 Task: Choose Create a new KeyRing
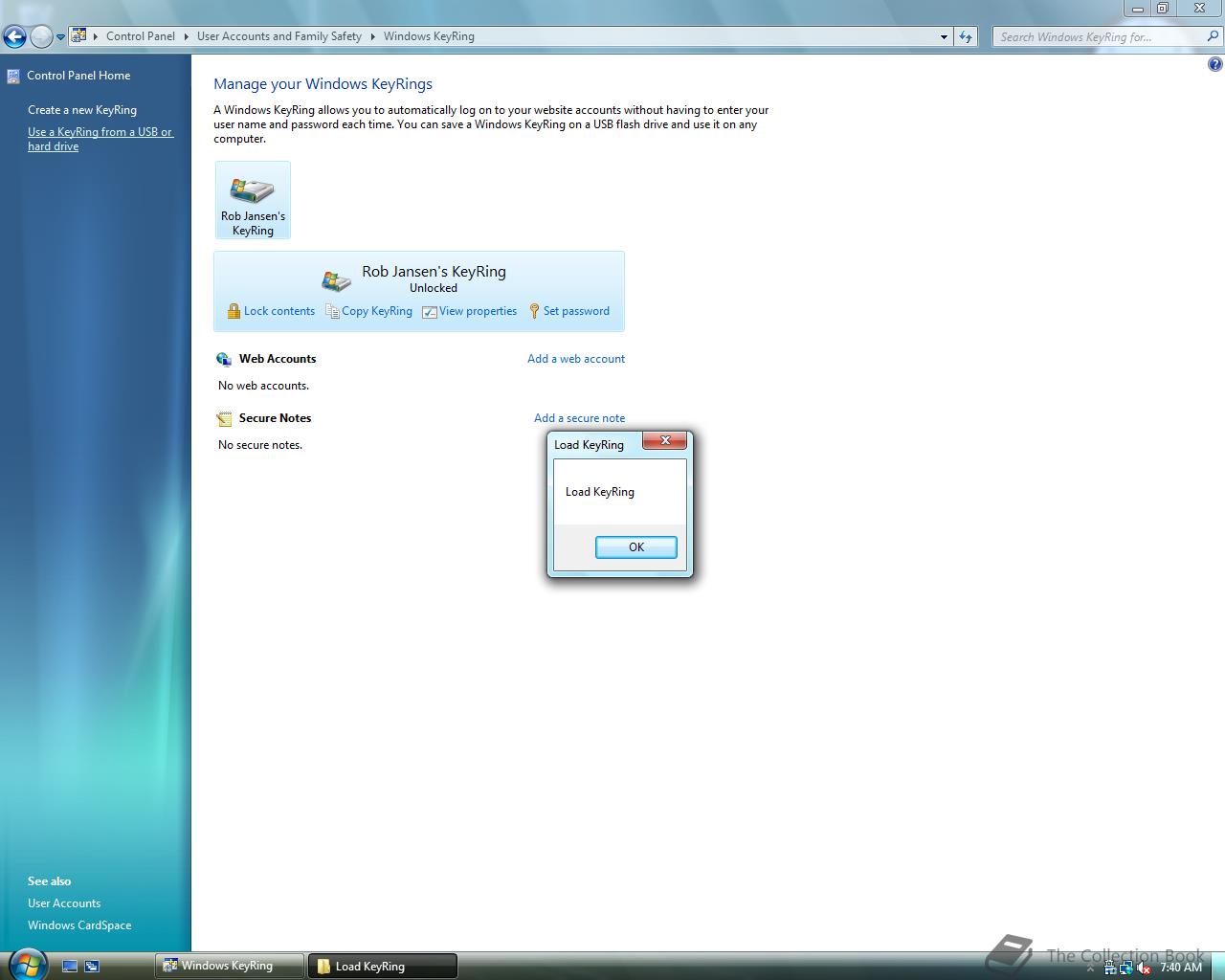(x=82, y=110)
